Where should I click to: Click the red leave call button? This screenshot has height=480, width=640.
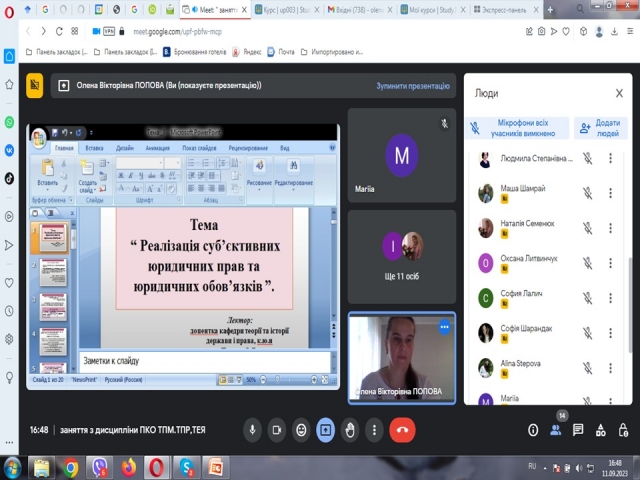[402, 429]
